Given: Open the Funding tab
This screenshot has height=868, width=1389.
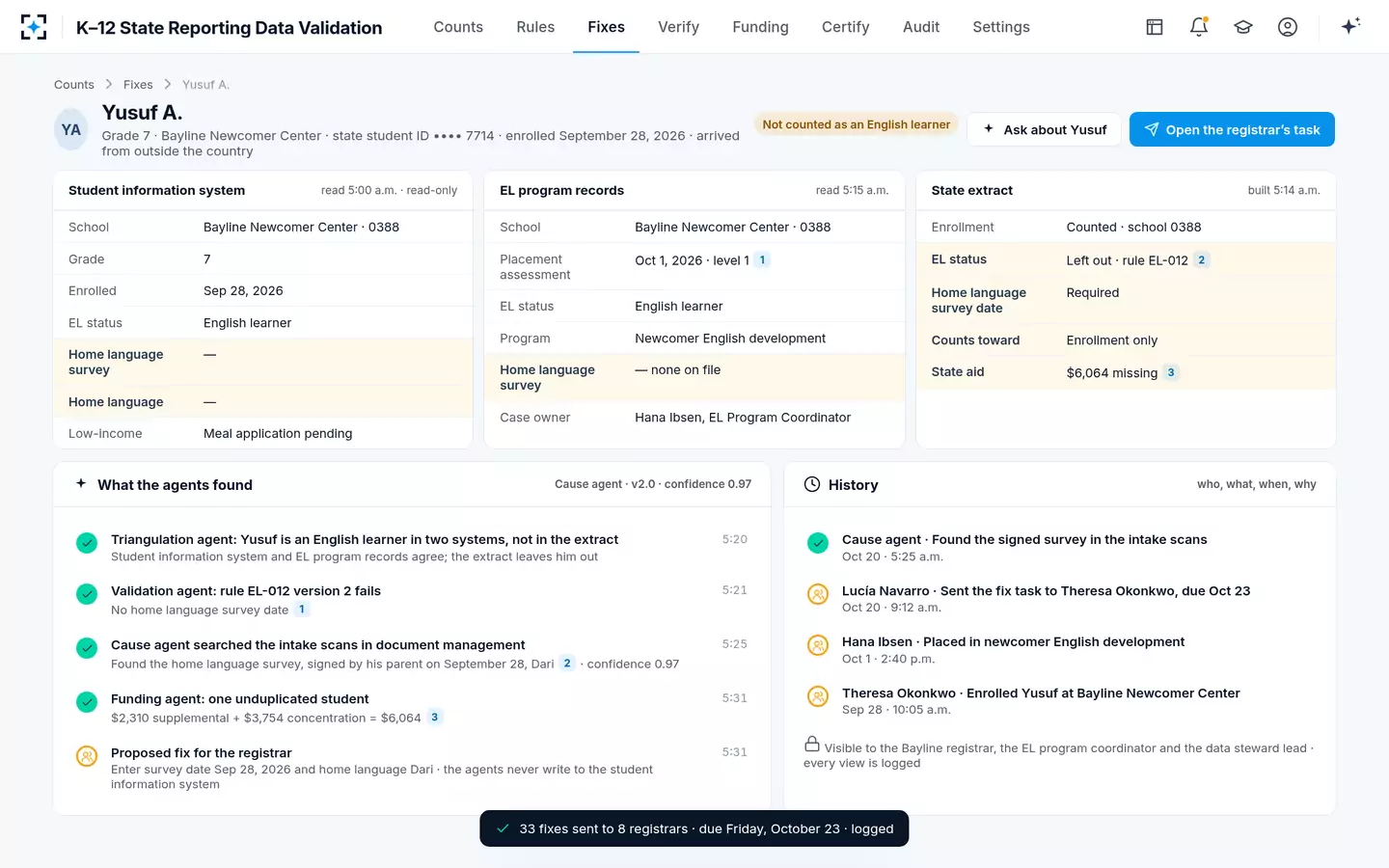Looking at the screenshot, I should tap(760, 27).
